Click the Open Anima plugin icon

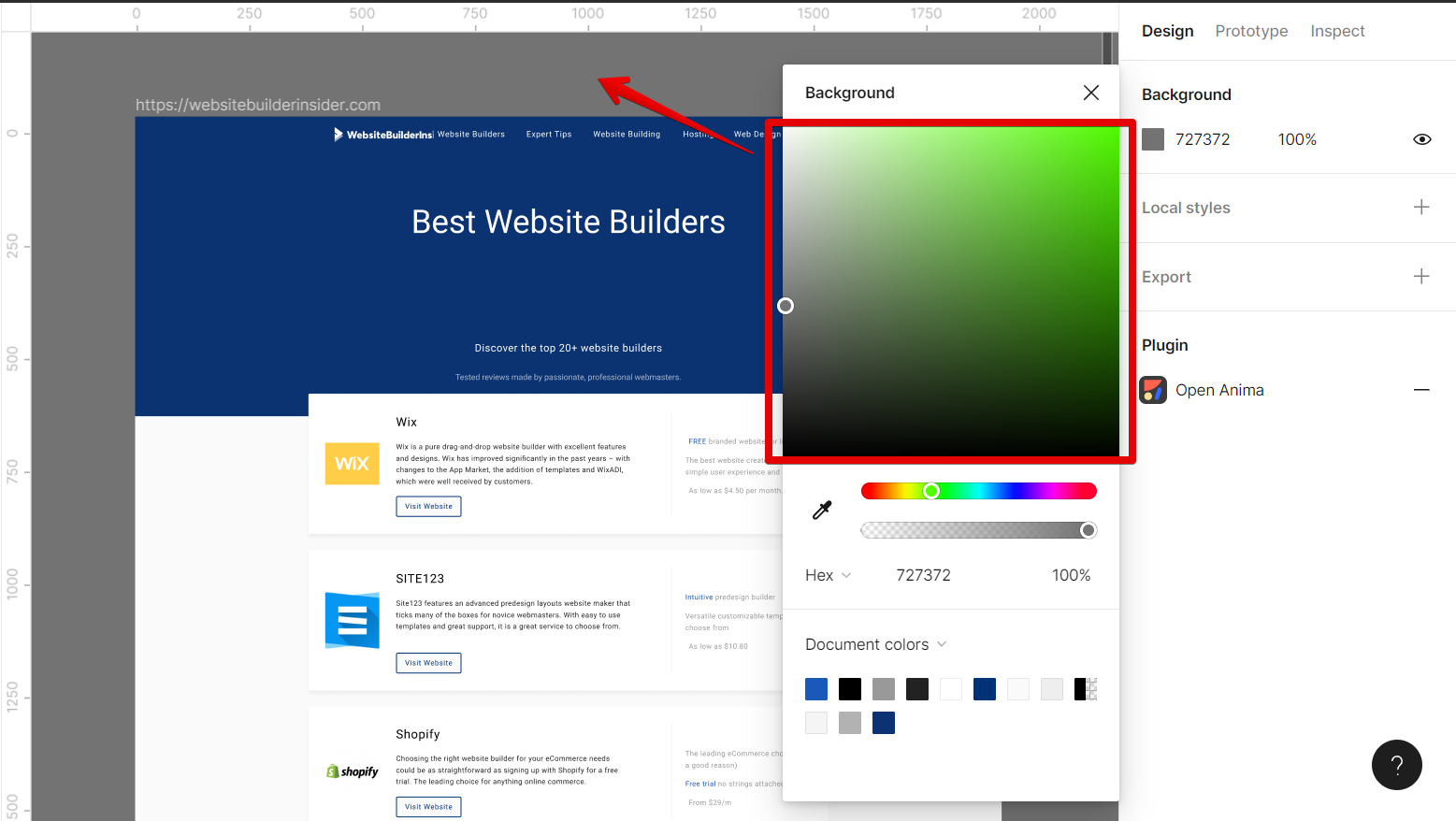[1152, 390]
